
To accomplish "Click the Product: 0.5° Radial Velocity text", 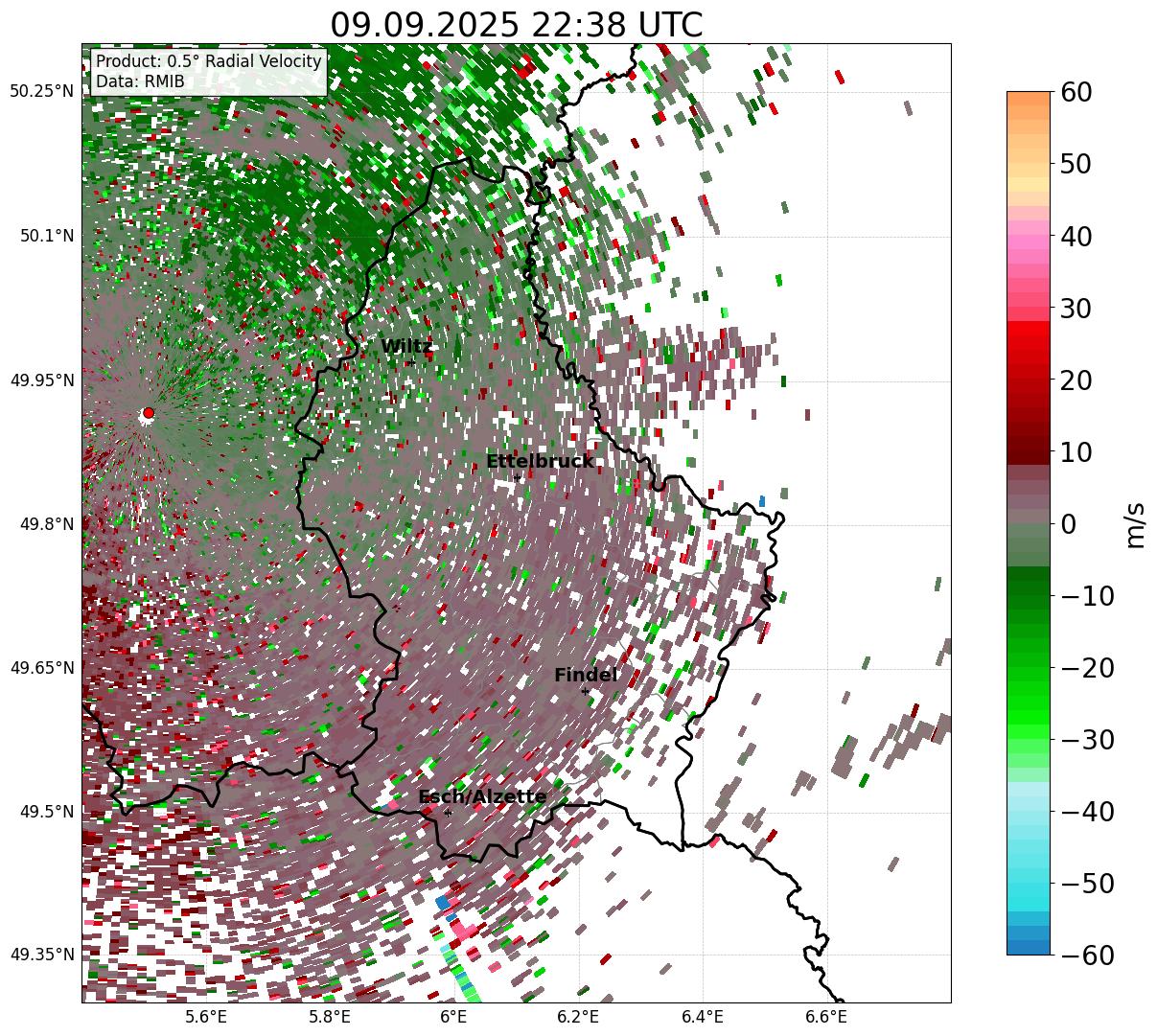I will point(209,62).
